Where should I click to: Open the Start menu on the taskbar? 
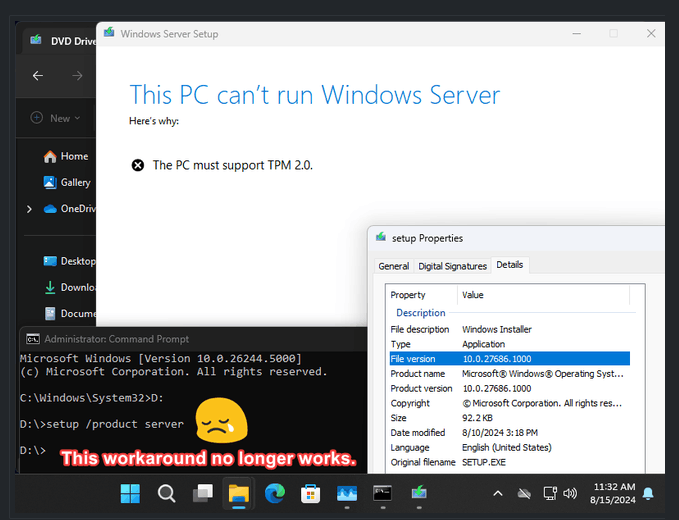(130, 493)
